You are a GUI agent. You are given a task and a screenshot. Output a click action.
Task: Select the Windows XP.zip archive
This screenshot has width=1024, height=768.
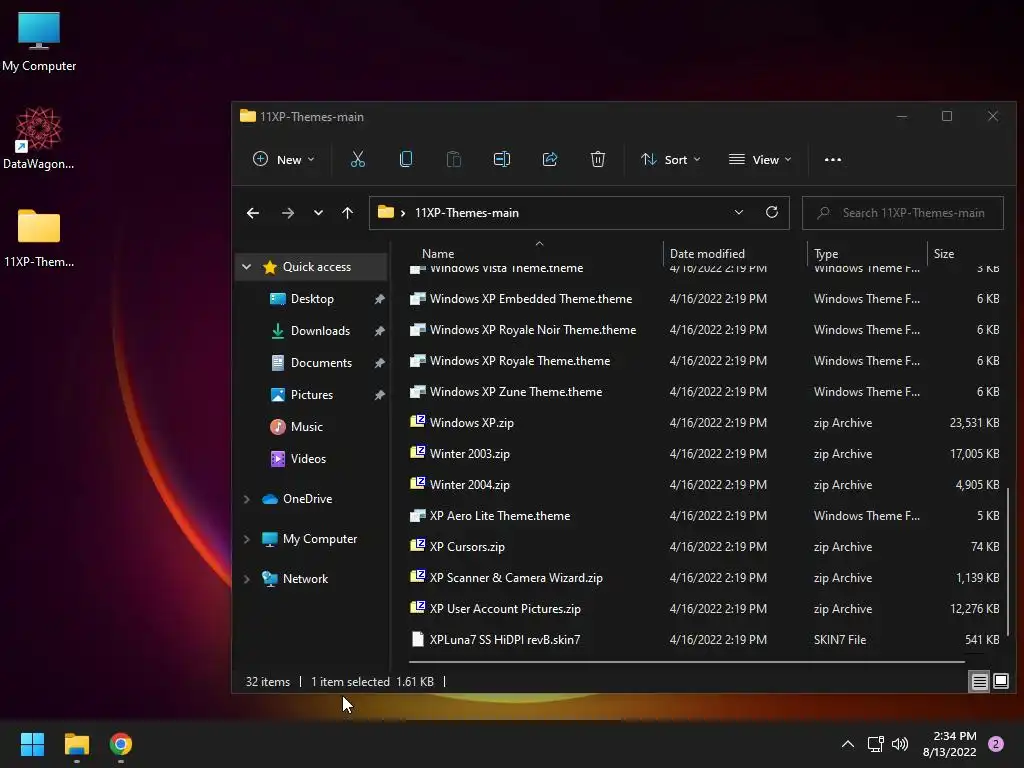[x=704, y=423]
